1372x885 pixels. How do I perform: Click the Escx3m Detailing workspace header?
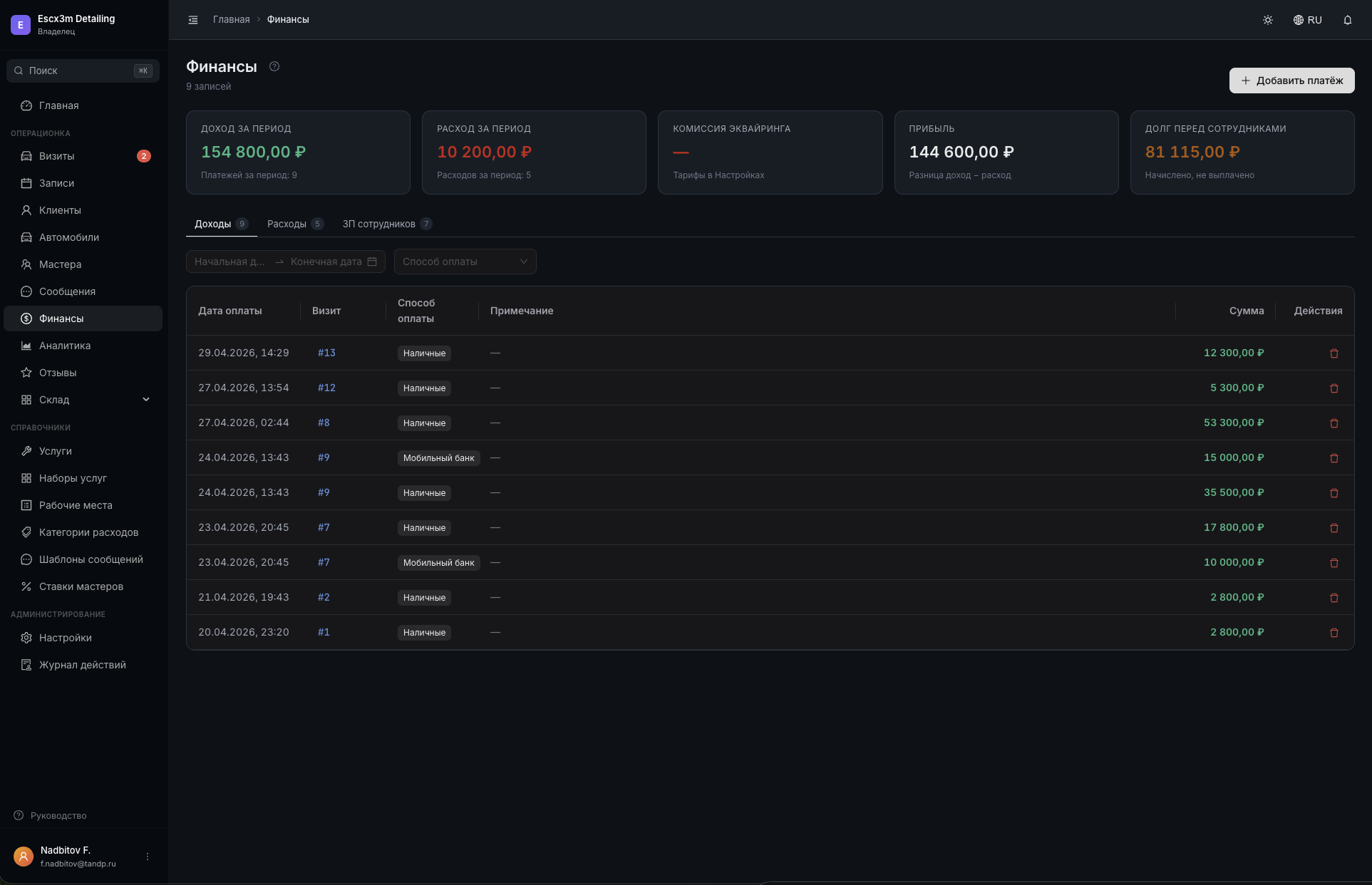click(x=83, y=24)
